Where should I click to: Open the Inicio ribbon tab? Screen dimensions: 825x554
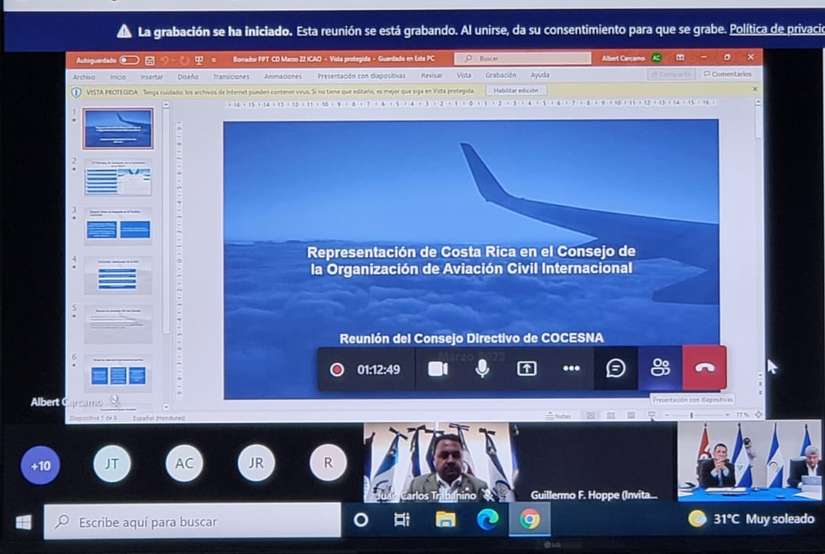coord(118,77)
